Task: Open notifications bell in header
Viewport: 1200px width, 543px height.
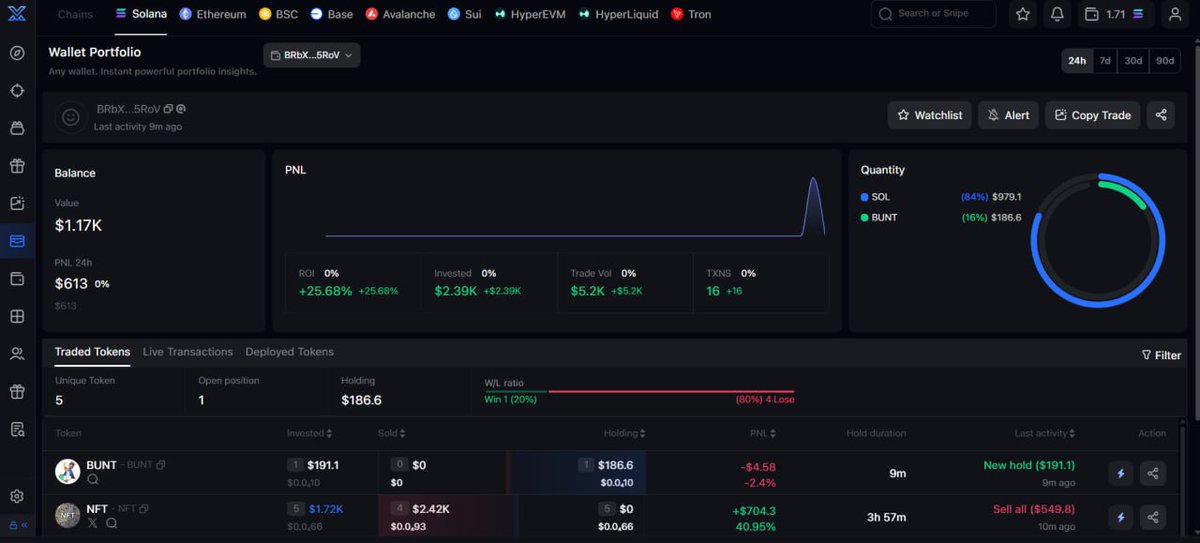Action: (x=1057, y=14)
